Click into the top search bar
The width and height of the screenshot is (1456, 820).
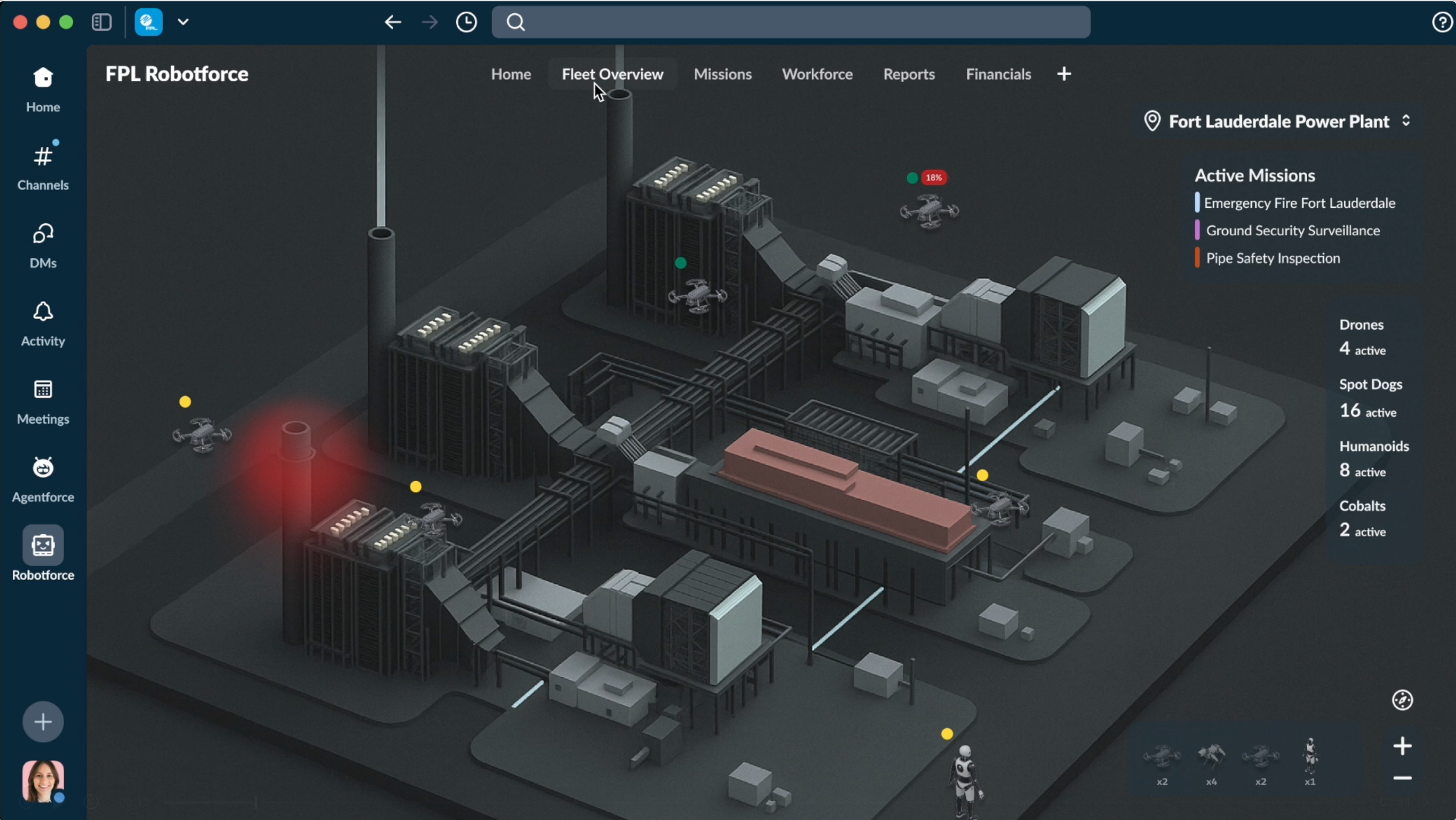coord(791,22)
